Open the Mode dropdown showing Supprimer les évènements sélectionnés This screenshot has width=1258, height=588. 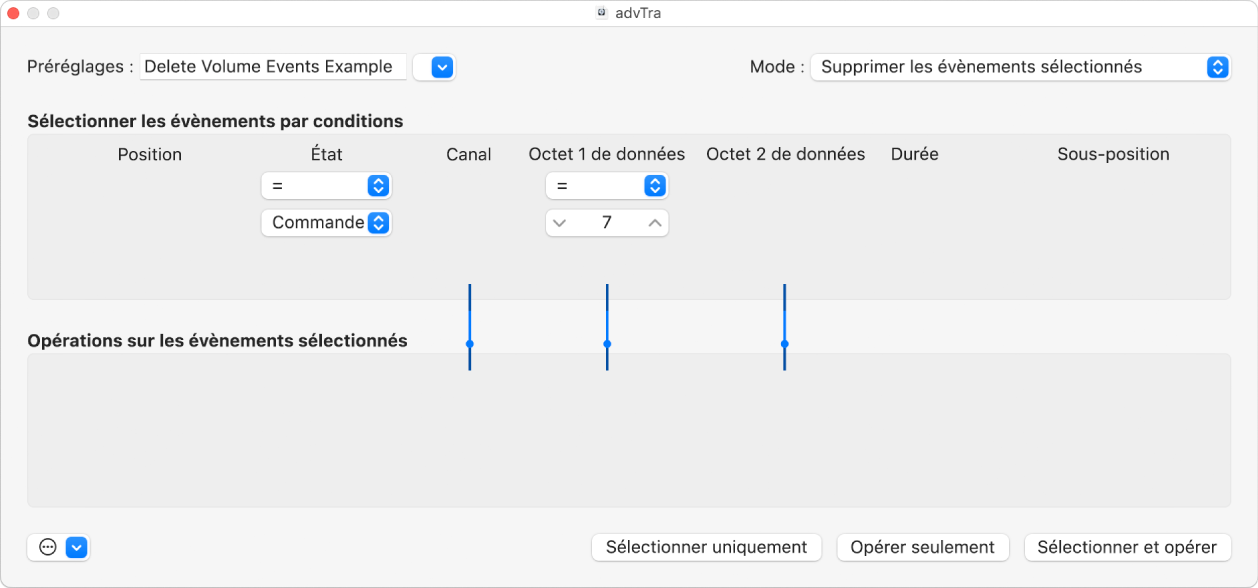pos(1216,67)
